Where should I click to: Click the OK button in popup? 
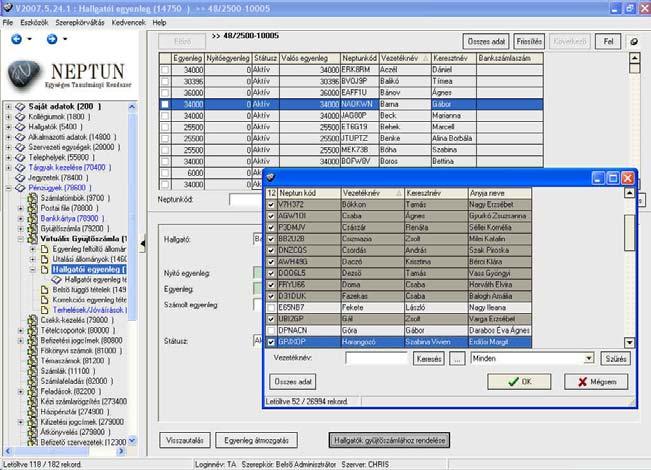(x=519, y=382)
